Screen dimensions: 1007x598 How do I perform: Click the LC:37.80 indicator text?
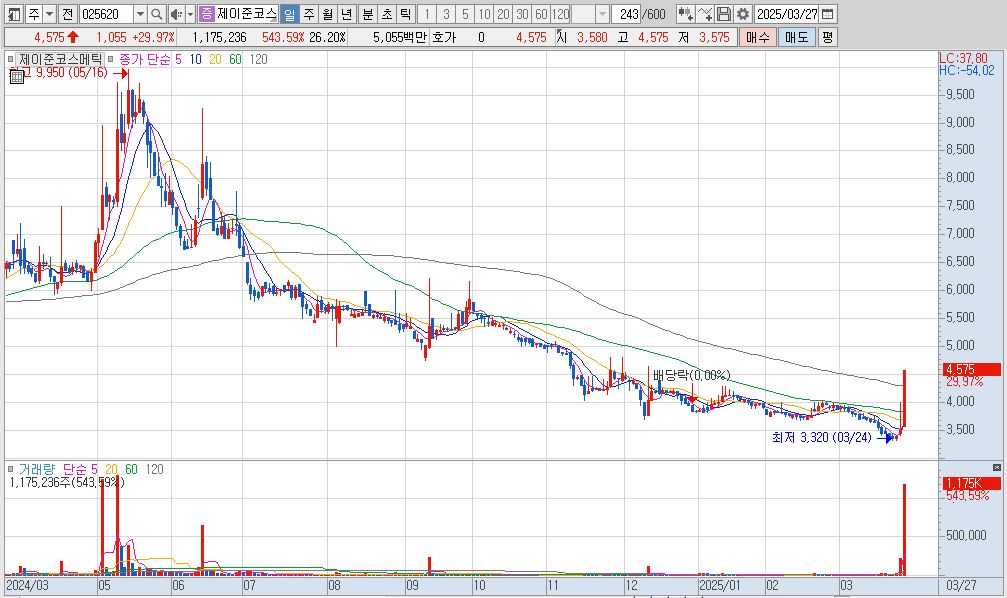point(963,59)
